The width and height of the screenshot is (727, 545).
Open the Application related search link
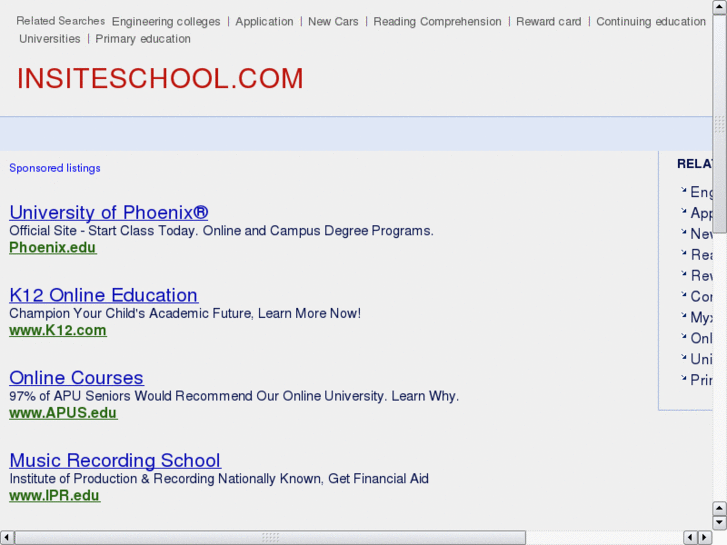point(264,22)
